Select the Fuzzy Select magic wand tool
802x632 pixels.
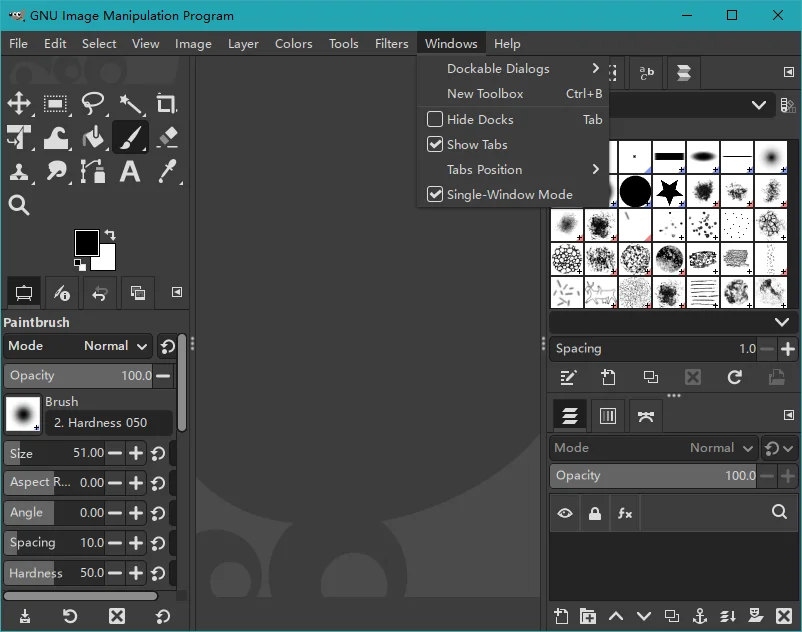(131, 104)
